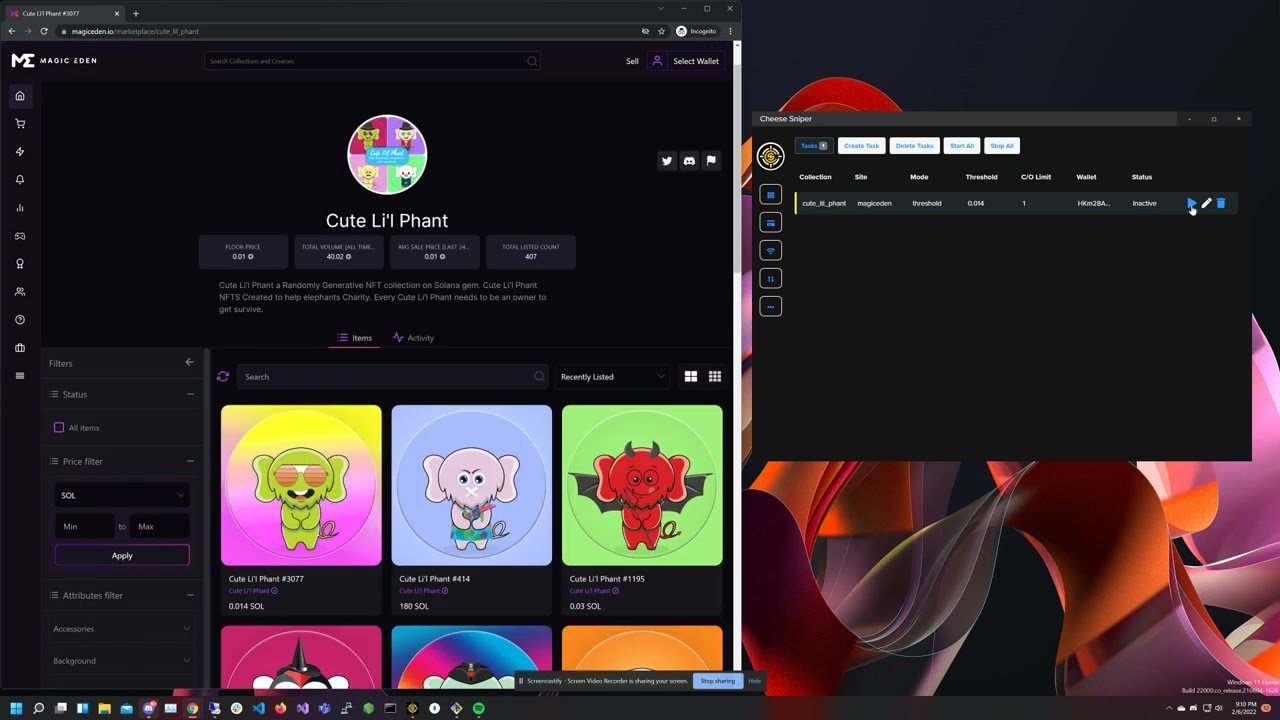Hide the Screencastify sharing bar

tap(754, 681)
